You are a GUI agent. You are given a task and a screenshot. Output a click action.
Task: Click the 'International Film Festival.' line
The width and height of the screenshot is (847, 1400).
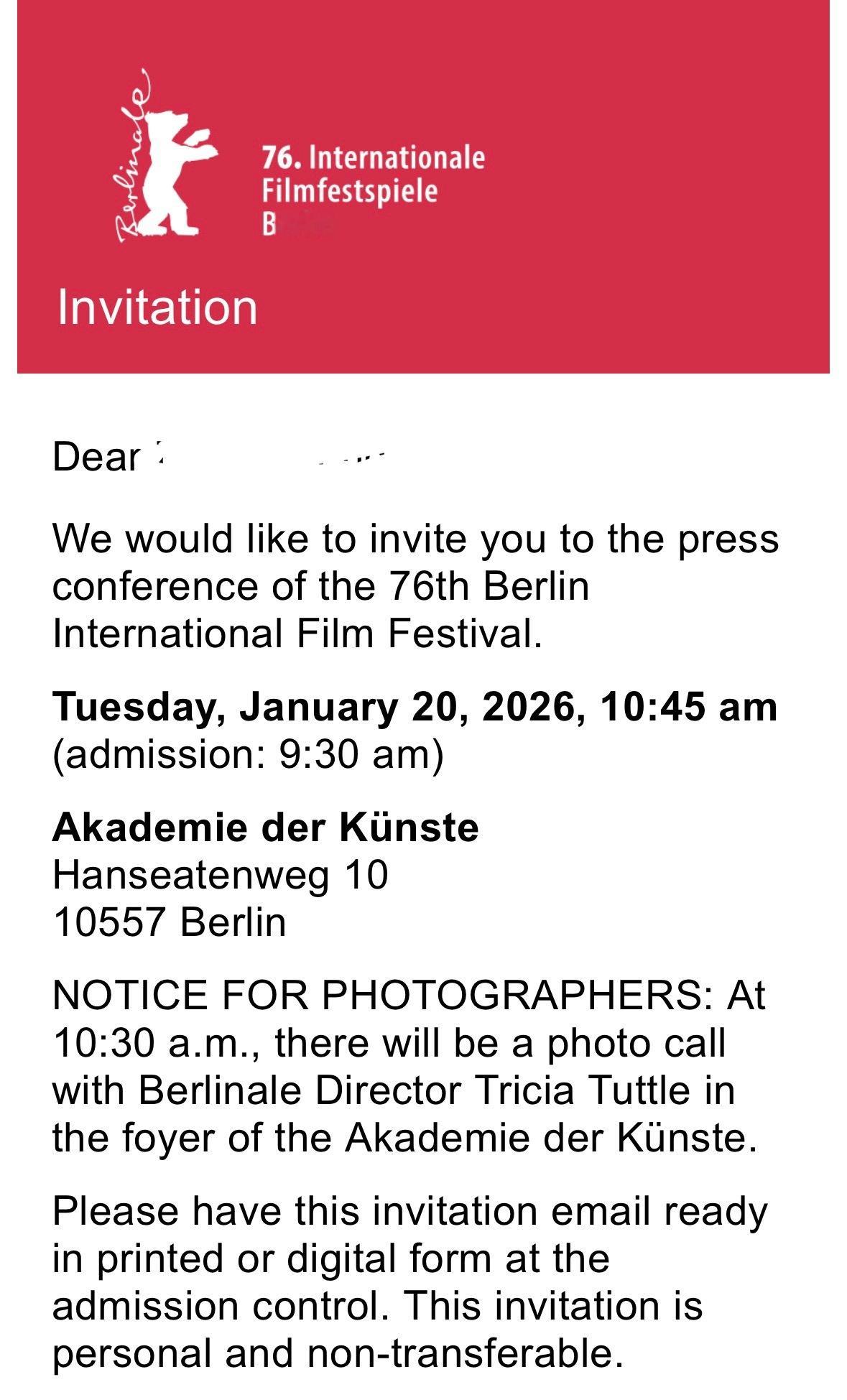coord(297,633)
